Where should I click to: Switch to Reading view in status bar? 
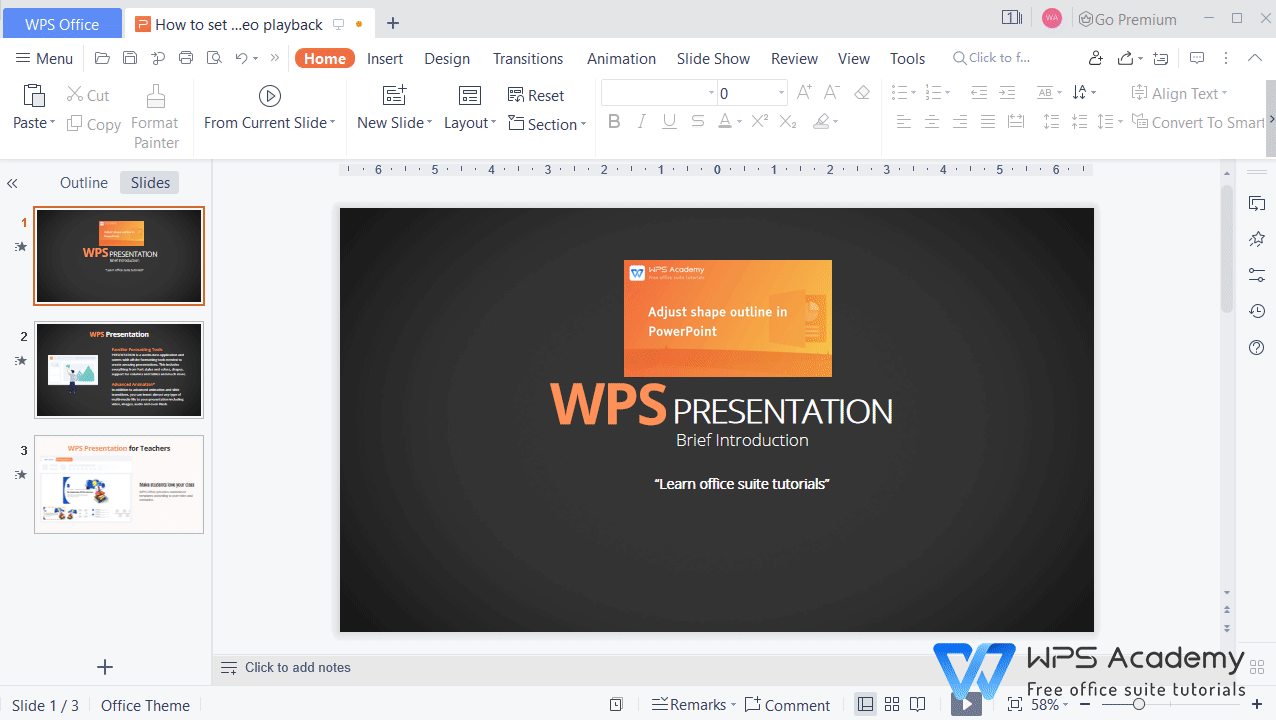(918, 705)
